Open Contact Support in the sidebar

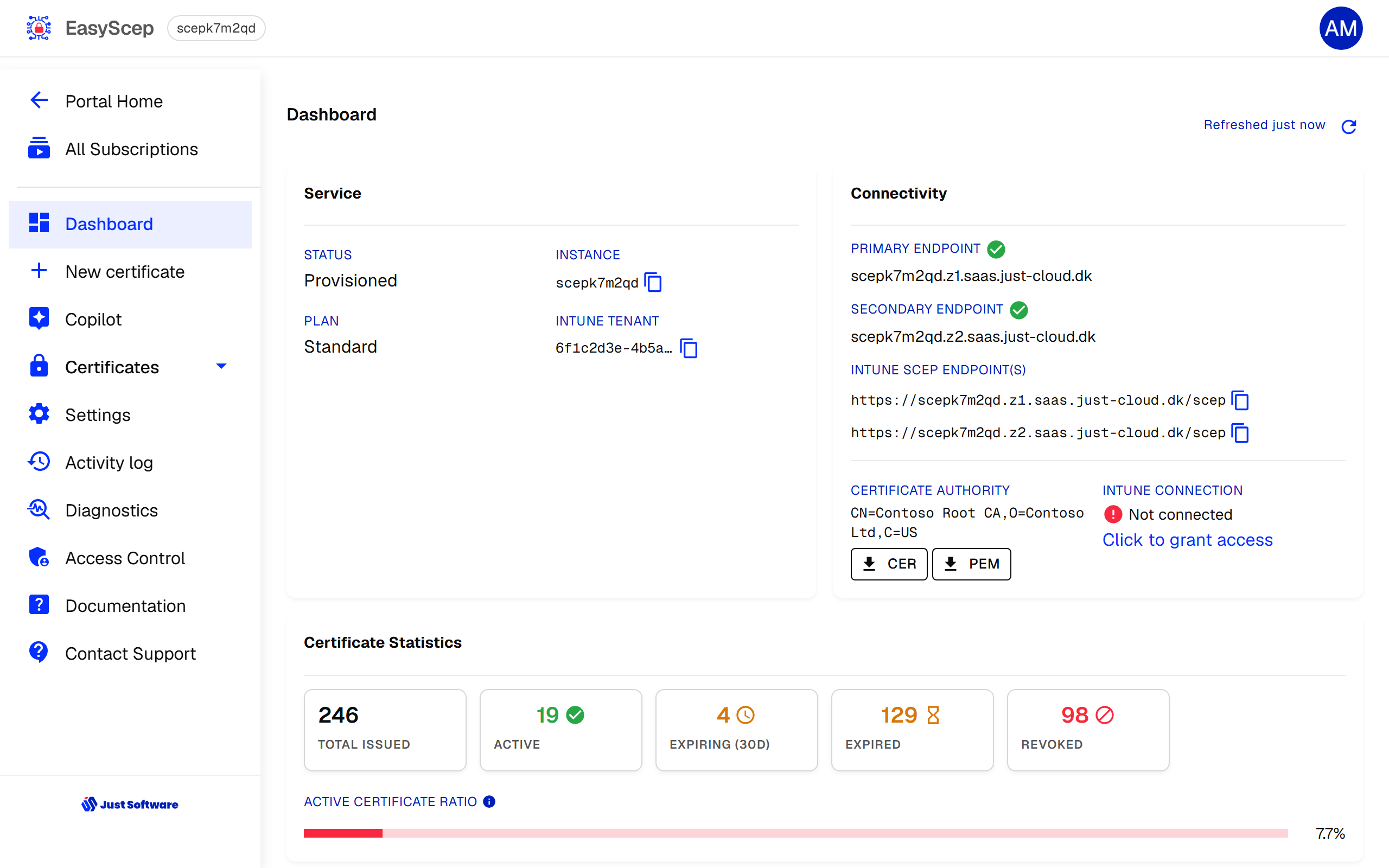tap(130, 653)
